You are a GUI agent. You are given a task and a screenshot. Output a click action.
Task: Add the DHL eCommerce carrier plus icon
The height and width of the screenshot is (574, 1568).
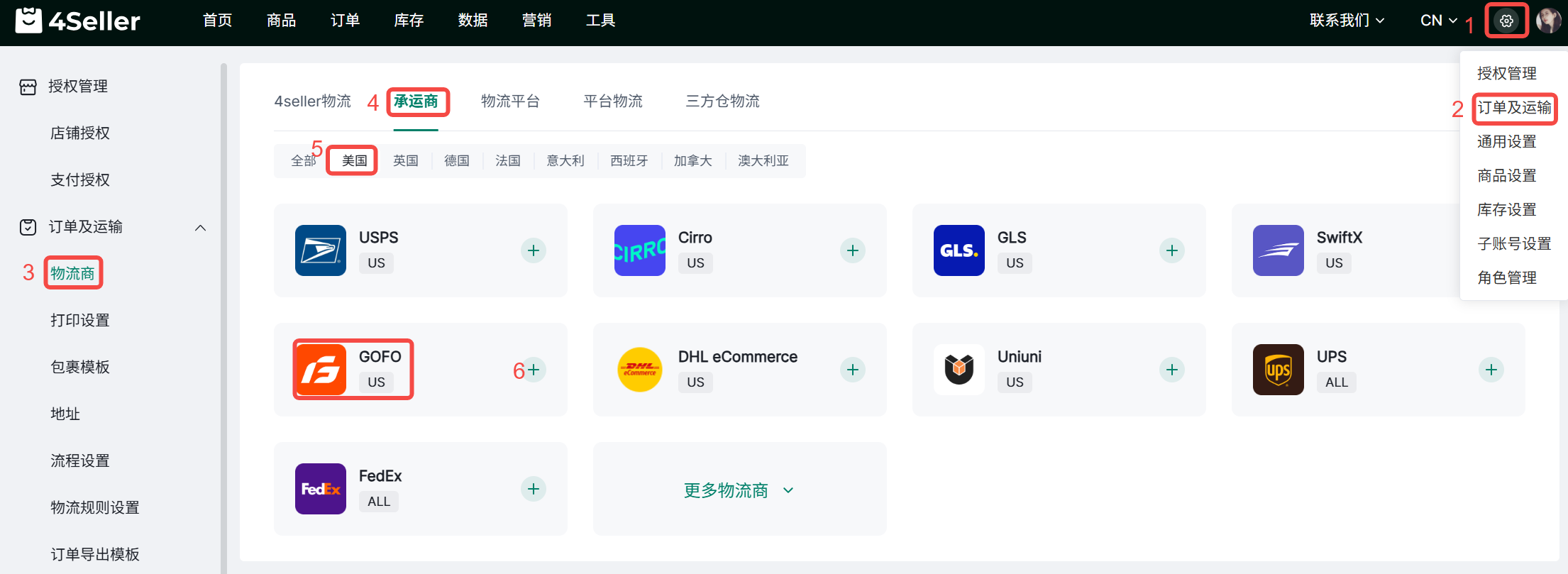tap(853, 370)
